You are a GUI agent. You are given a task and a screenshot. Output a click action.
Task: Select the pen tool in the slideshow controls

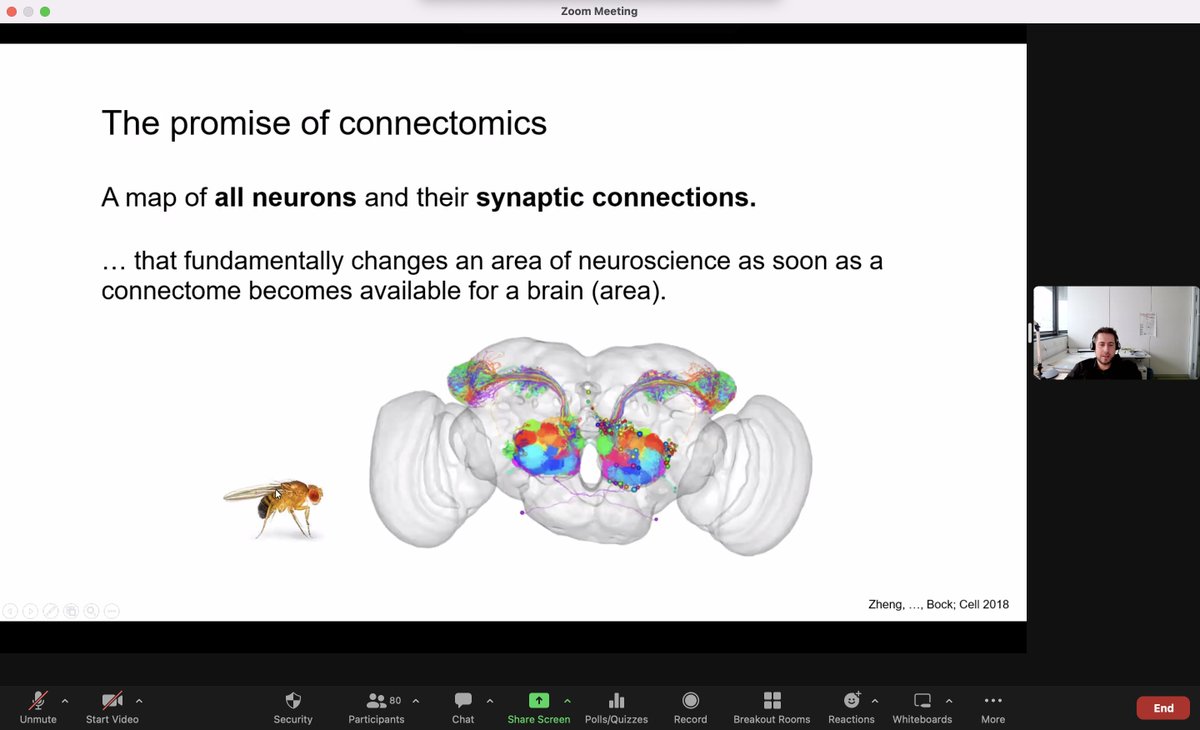[50, 610]
